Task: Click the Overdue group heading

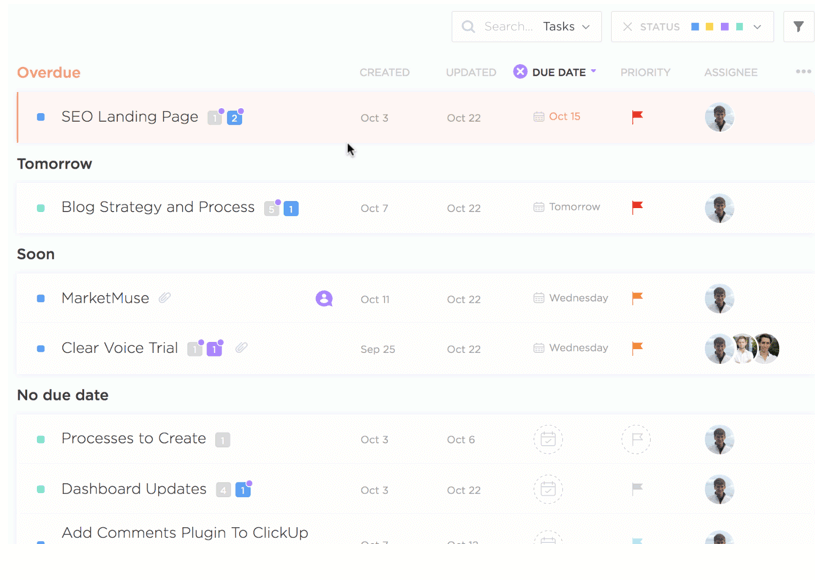Action: pos(49,72)
